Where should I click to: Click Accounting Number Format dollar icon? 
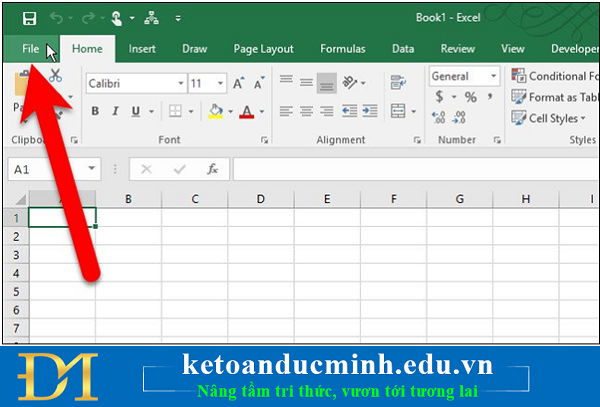pyautogui.click(x=439, y=96)
